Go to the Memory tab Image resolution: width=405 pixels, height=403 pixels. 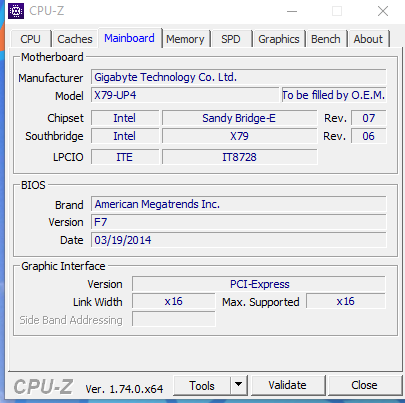coord(185,39)
